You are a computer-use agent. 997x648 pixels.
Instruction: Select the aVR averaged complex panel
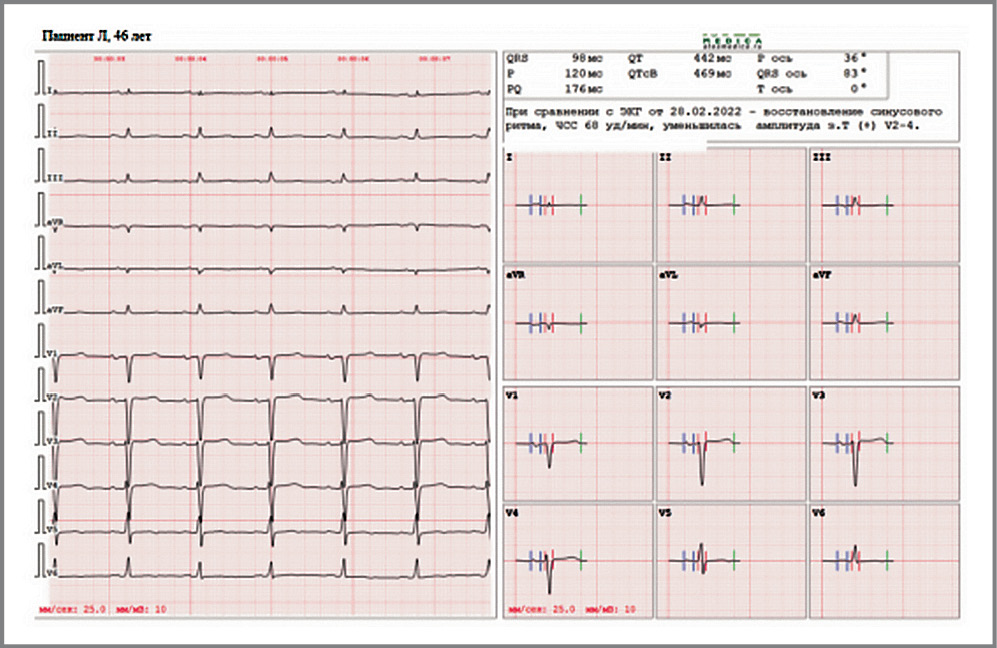click(578, 321)
